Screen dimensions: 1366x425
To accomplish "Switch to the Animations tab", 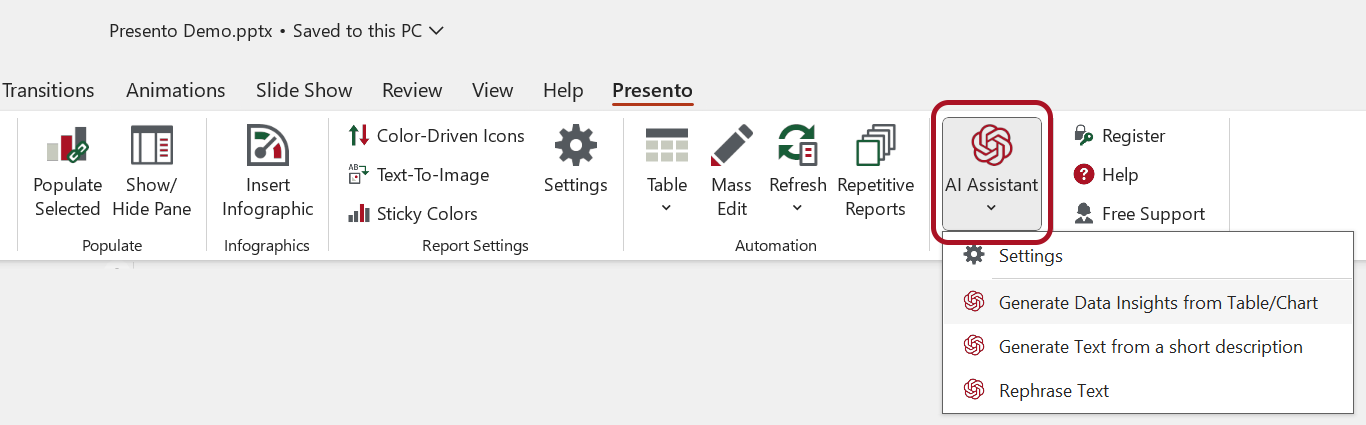I will click(x=176, y=90).
